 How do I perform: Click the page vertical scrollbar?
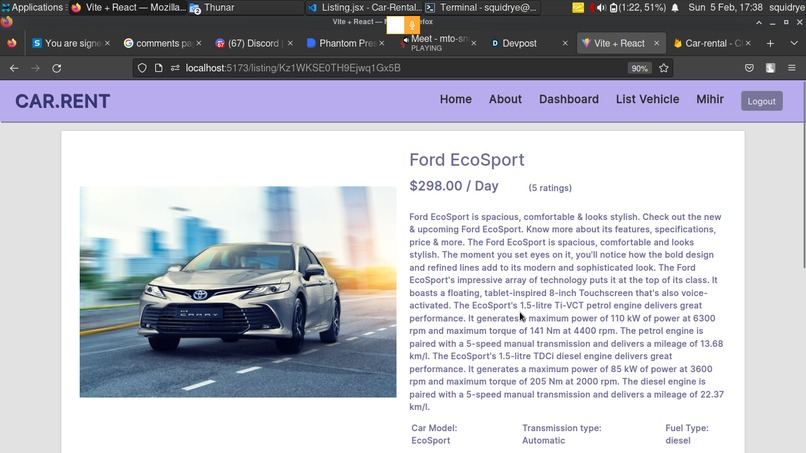coord(803,175)
